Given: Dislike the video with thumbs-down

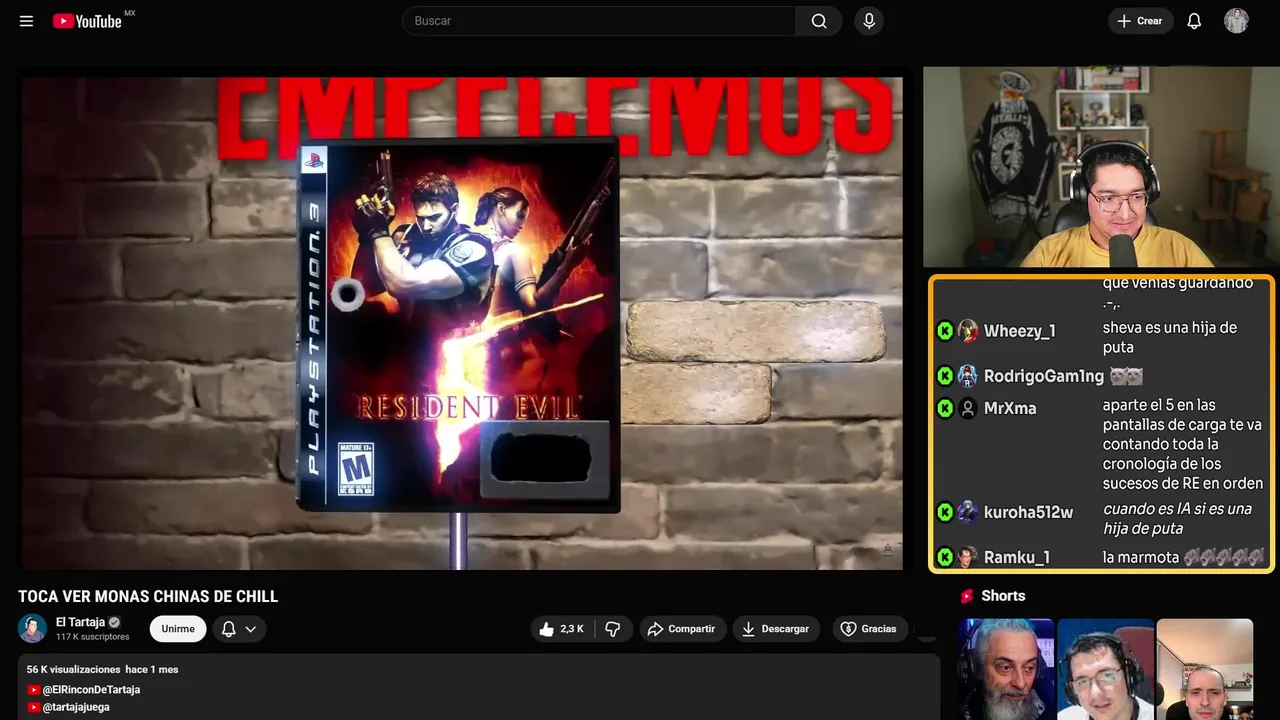Looking at the screenshot, I should coord(613,629).
